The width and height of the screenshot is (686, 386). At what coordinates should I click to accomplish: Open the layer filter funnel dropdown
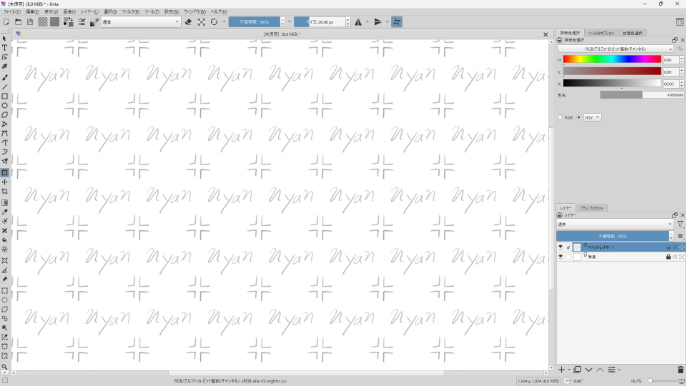pos(680,224)
